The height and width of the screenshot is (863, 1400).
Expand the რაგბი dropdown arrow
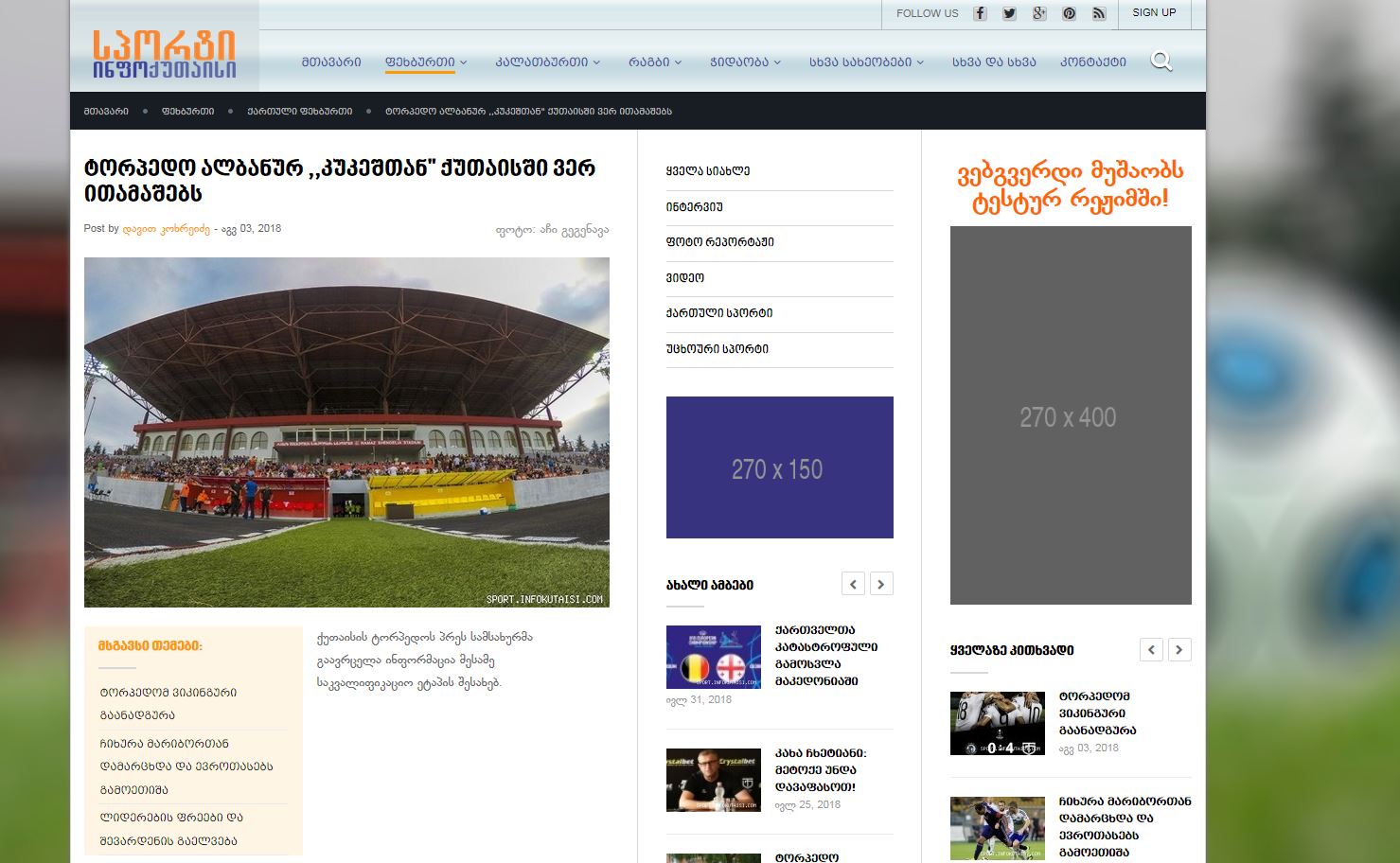click(678, 62)
